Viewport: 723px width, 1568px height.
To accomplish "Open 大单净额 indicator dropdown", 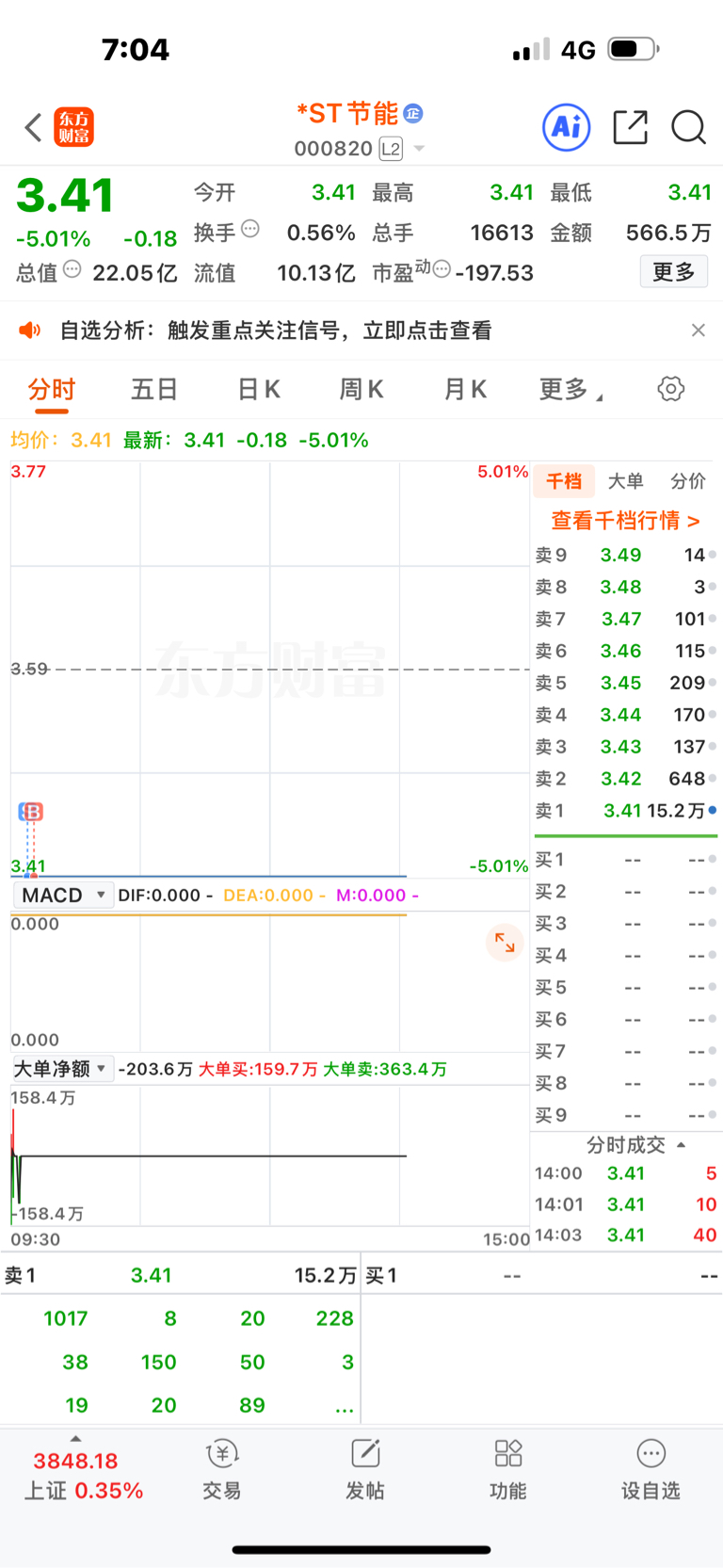I will coord(63,1069).
